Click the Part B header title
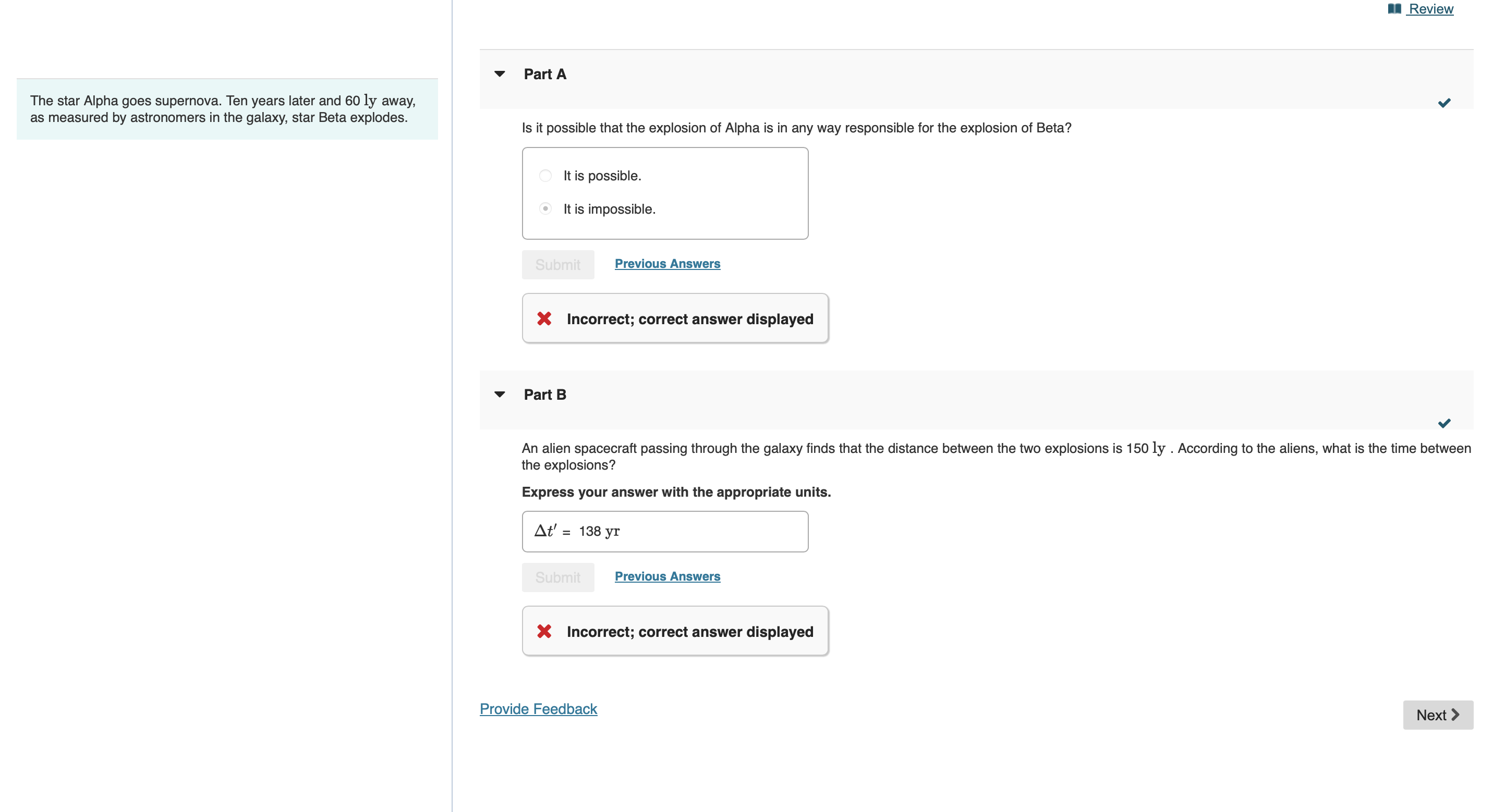The height and width of the screenshot is (812, 1505). click(x=544, y=395)
